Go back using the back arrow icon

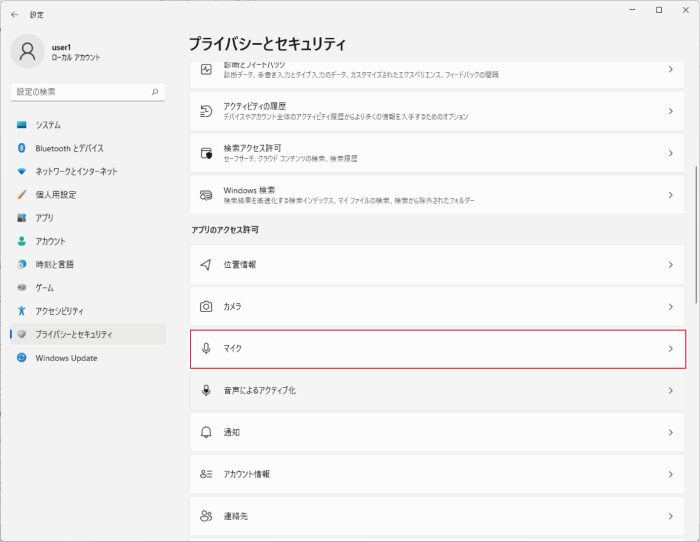[x=14, y=15]
